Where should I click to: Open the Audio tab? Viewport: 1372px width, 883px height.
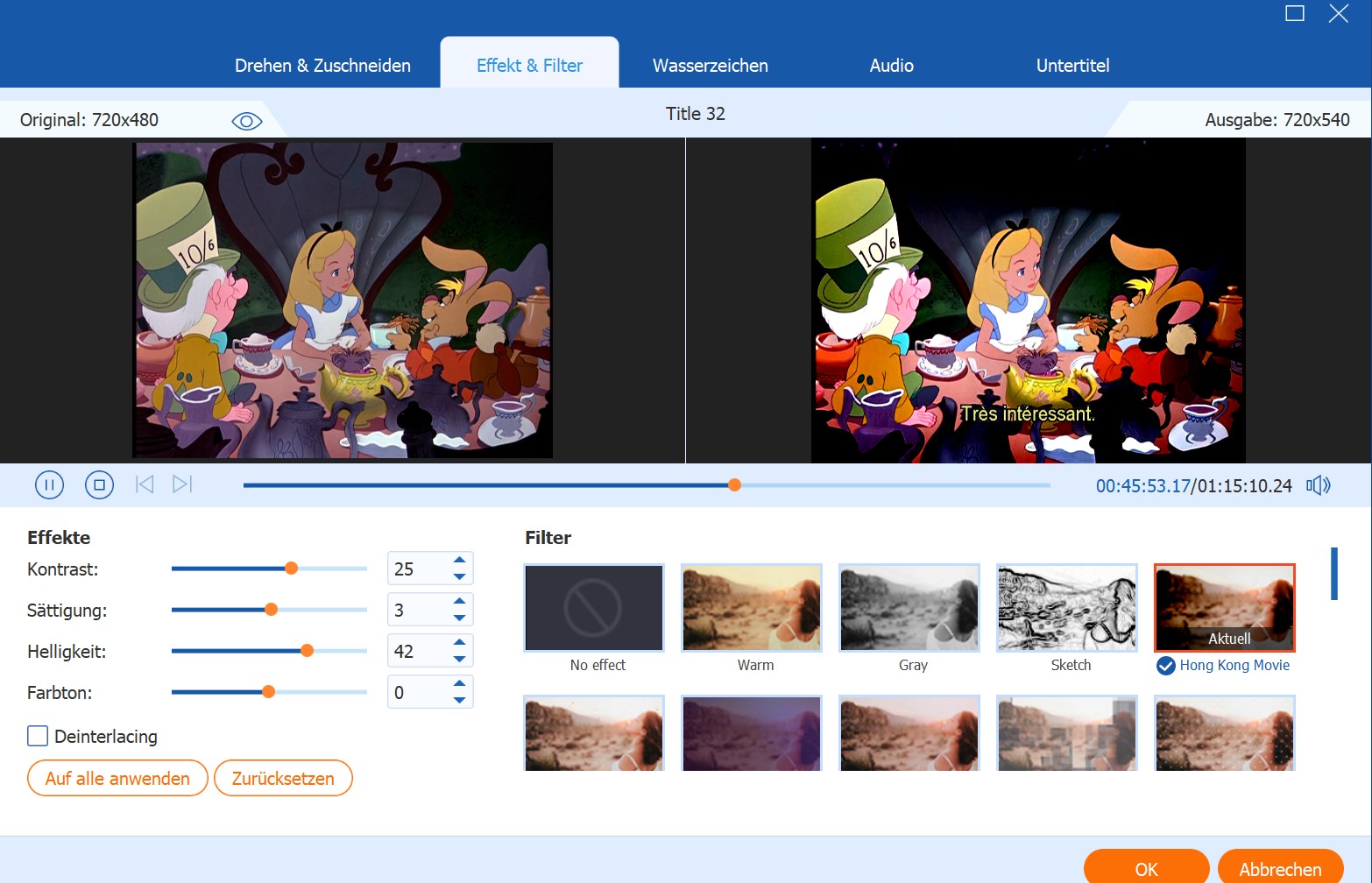892,66
